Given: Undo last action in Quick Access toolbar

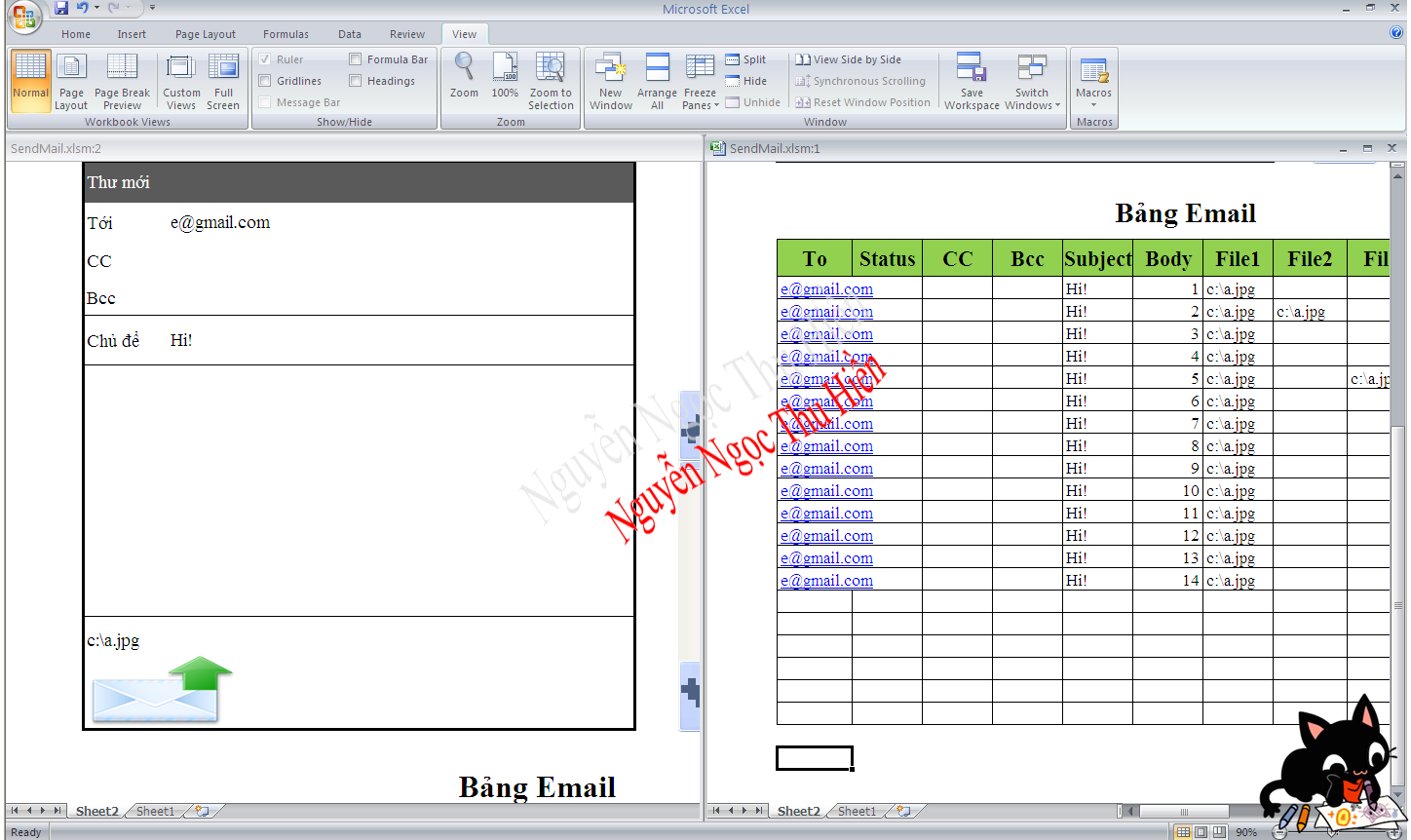Looking at the screenshot, I should tap(82, 8).
